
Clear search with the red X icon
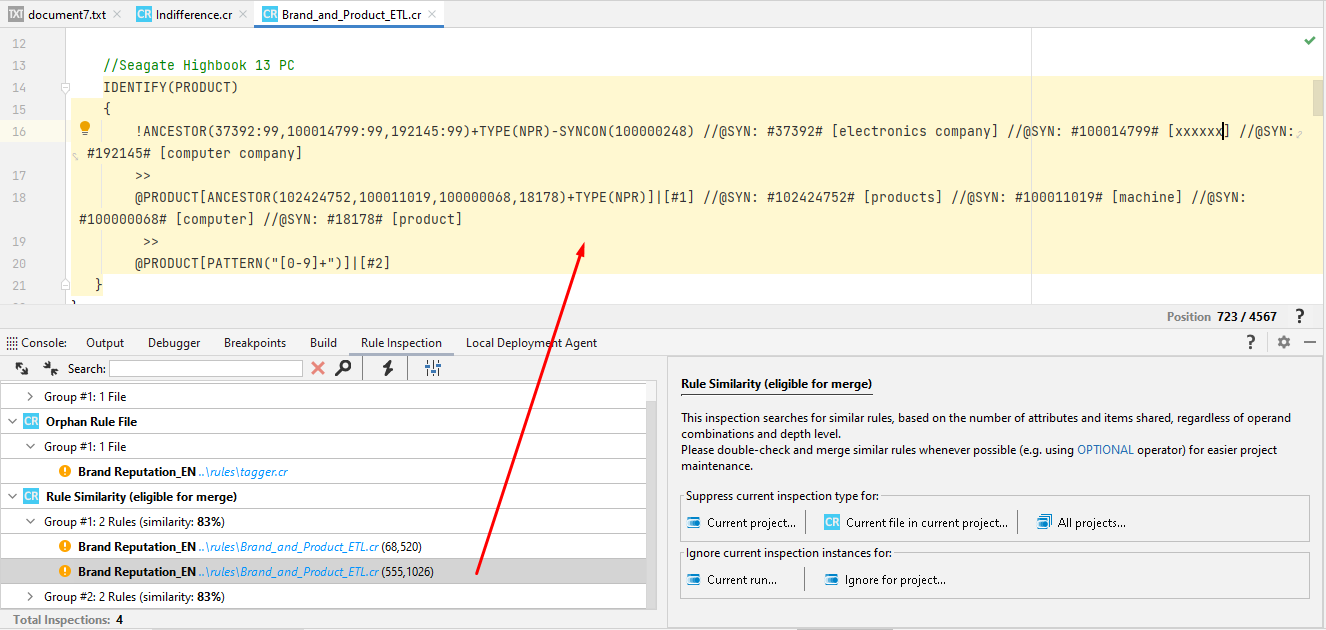(318, 369)
